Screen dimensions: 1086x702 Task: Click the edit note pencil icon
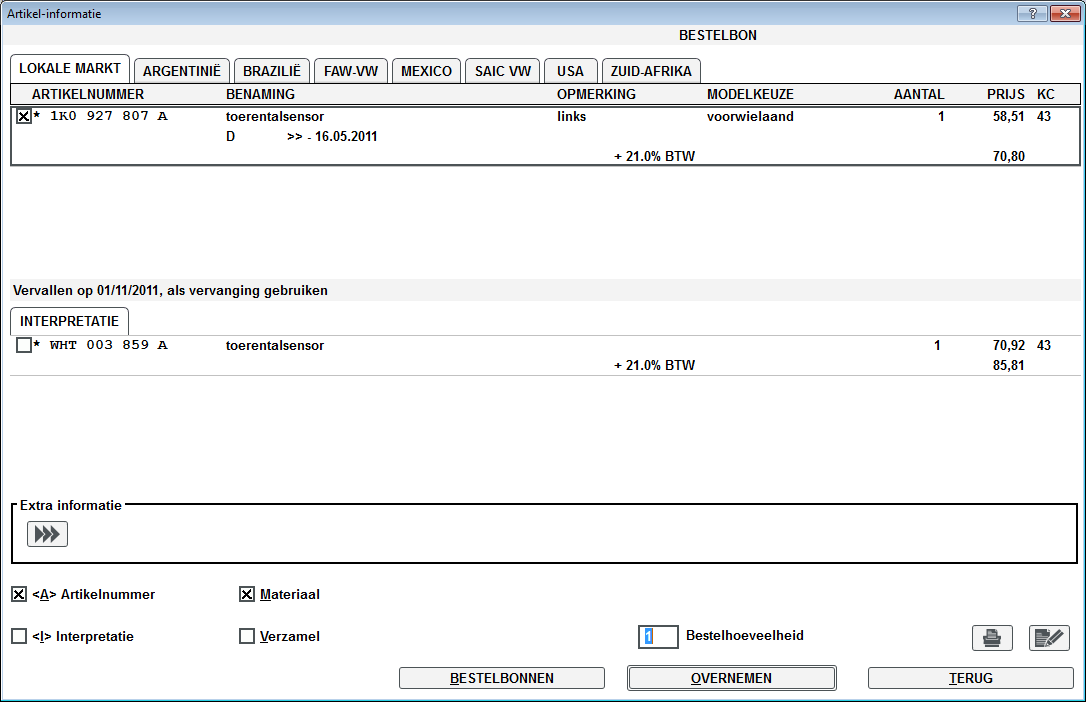[1049, 637]
